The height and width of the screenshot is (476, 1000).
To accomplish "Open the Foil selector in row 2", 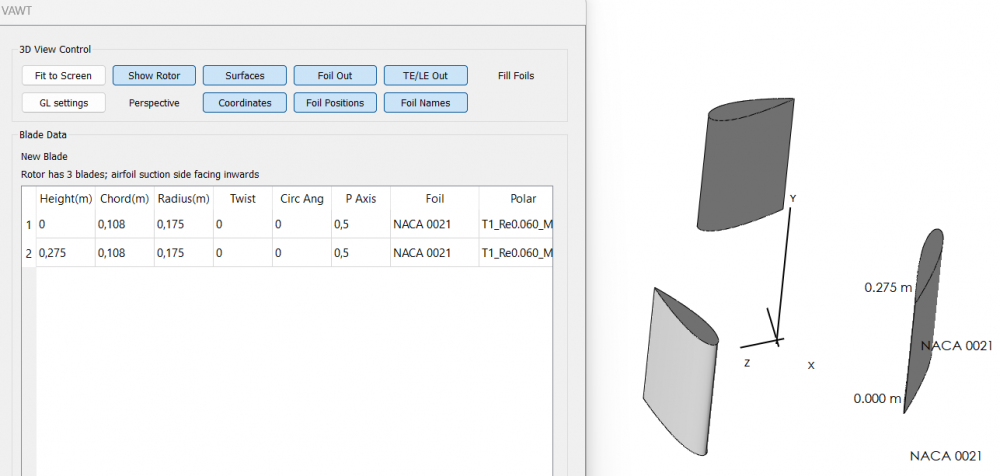I will (433, 253).
